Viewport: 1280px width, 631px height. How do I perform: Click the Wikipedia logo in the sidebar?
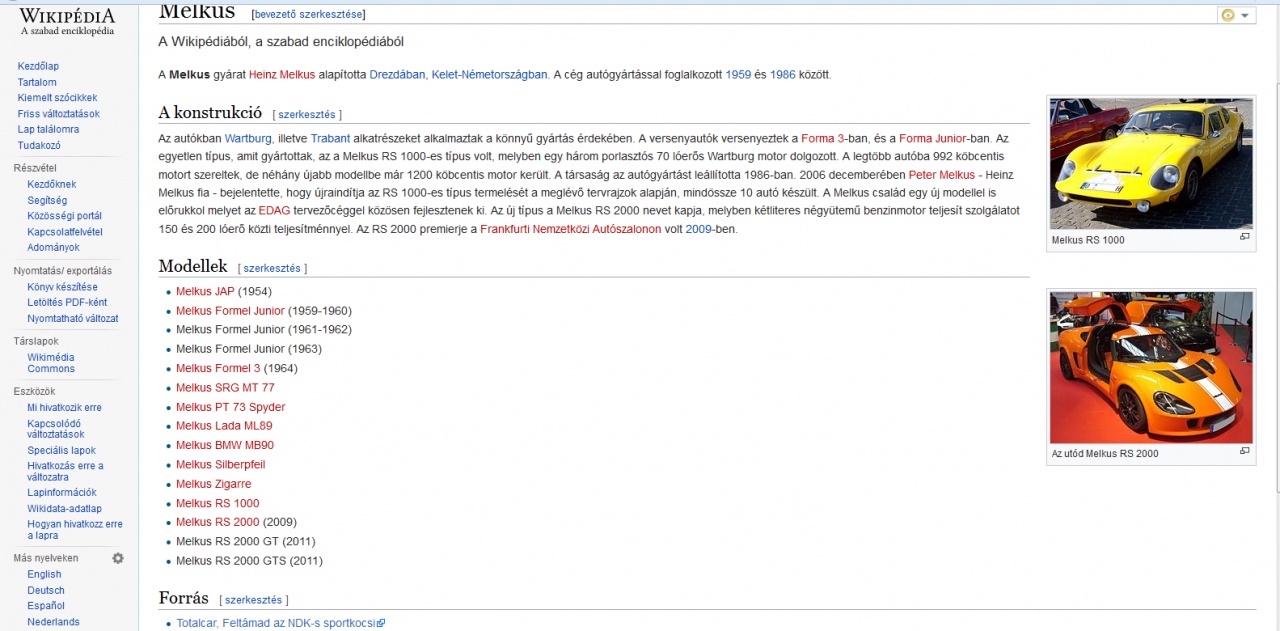pos(67,21)
